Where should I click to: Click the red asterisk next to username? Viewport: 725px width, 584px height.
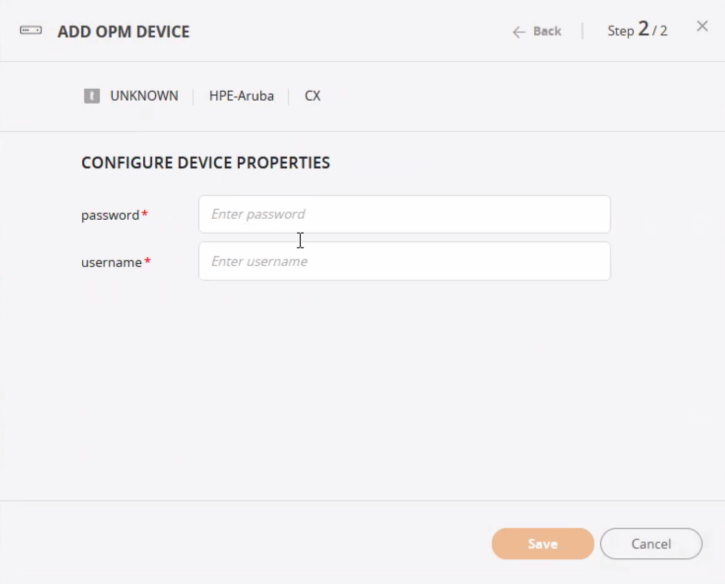pos(148,261)
